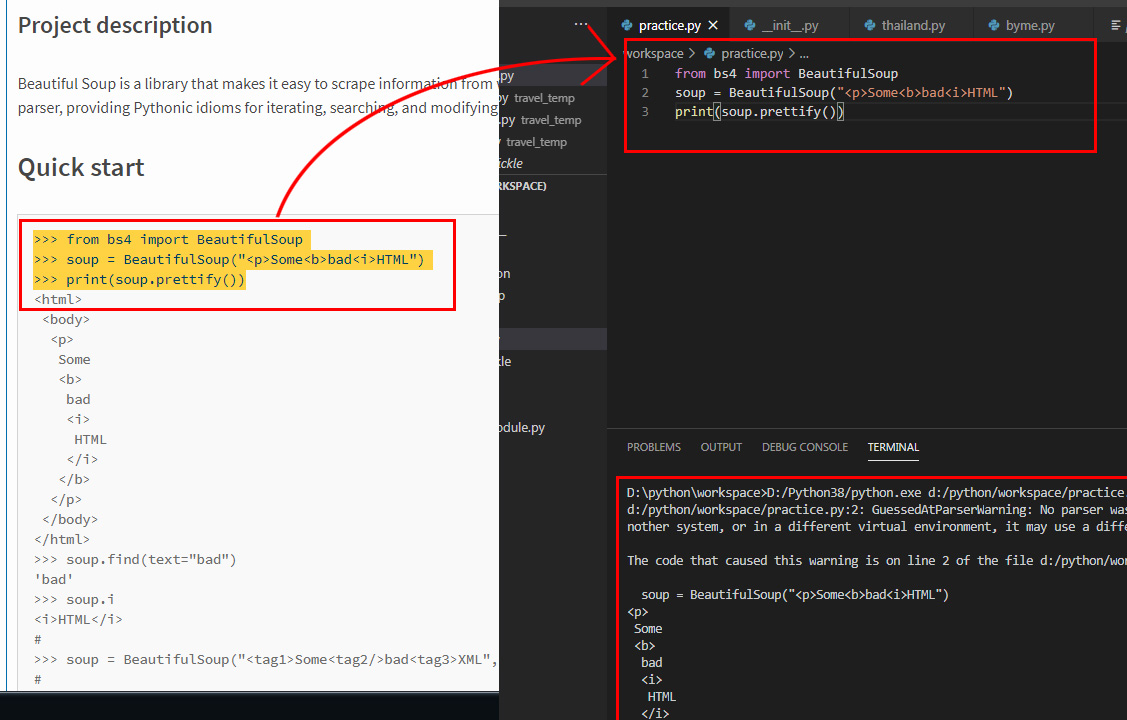1127x720 pixels.
Task: Click line number 3 in the editor gutter
Action: (645, 111)
